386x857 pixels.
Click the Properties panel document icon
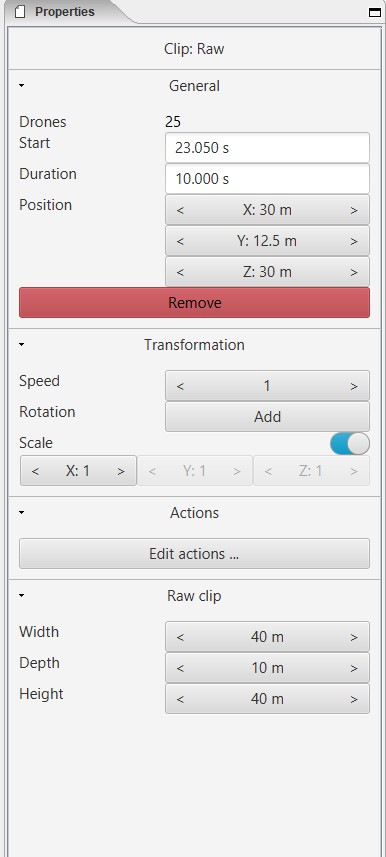20,12
